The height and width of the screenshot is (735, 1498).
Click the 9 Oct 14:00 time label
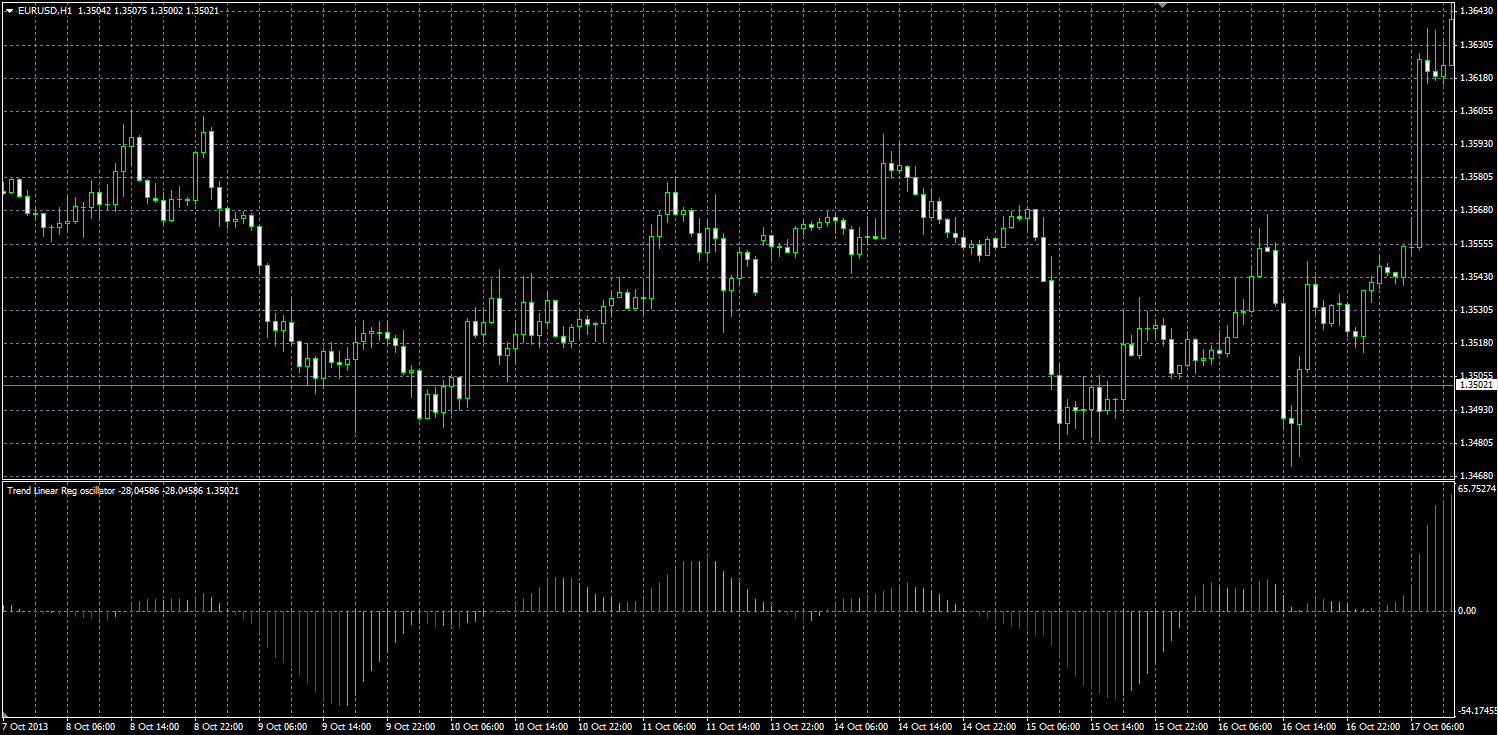click(346, 727)
